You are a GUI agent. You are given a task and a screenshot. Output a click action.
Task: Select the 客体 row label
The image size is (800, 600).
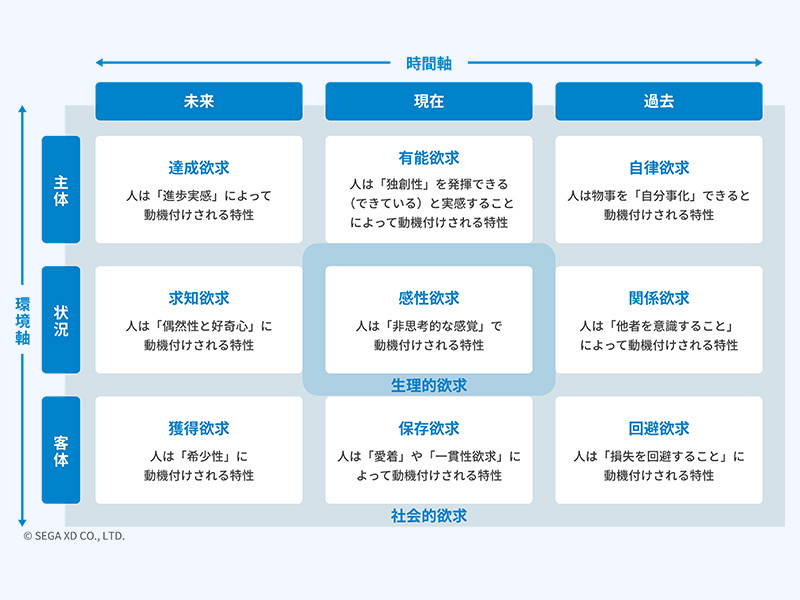coord(61,450)
